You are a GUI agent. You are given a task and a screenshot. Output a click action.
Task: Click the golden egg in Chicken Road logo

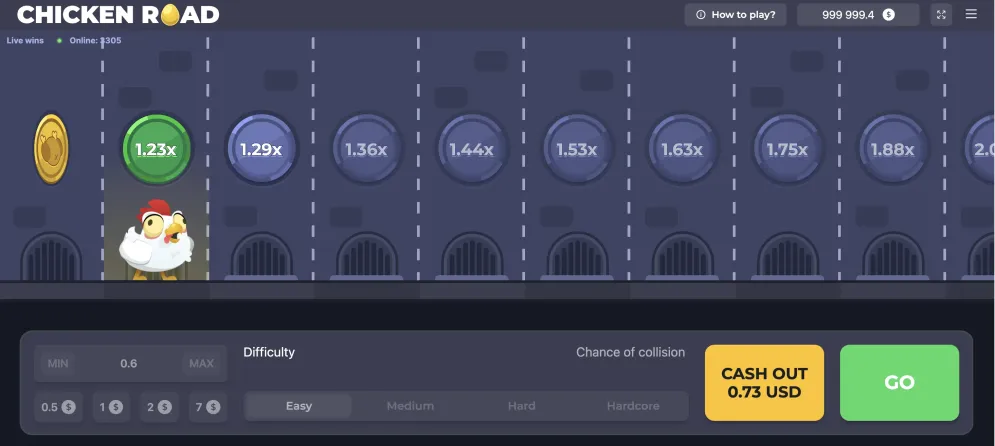pyautogui.click(x=169, y=14)
